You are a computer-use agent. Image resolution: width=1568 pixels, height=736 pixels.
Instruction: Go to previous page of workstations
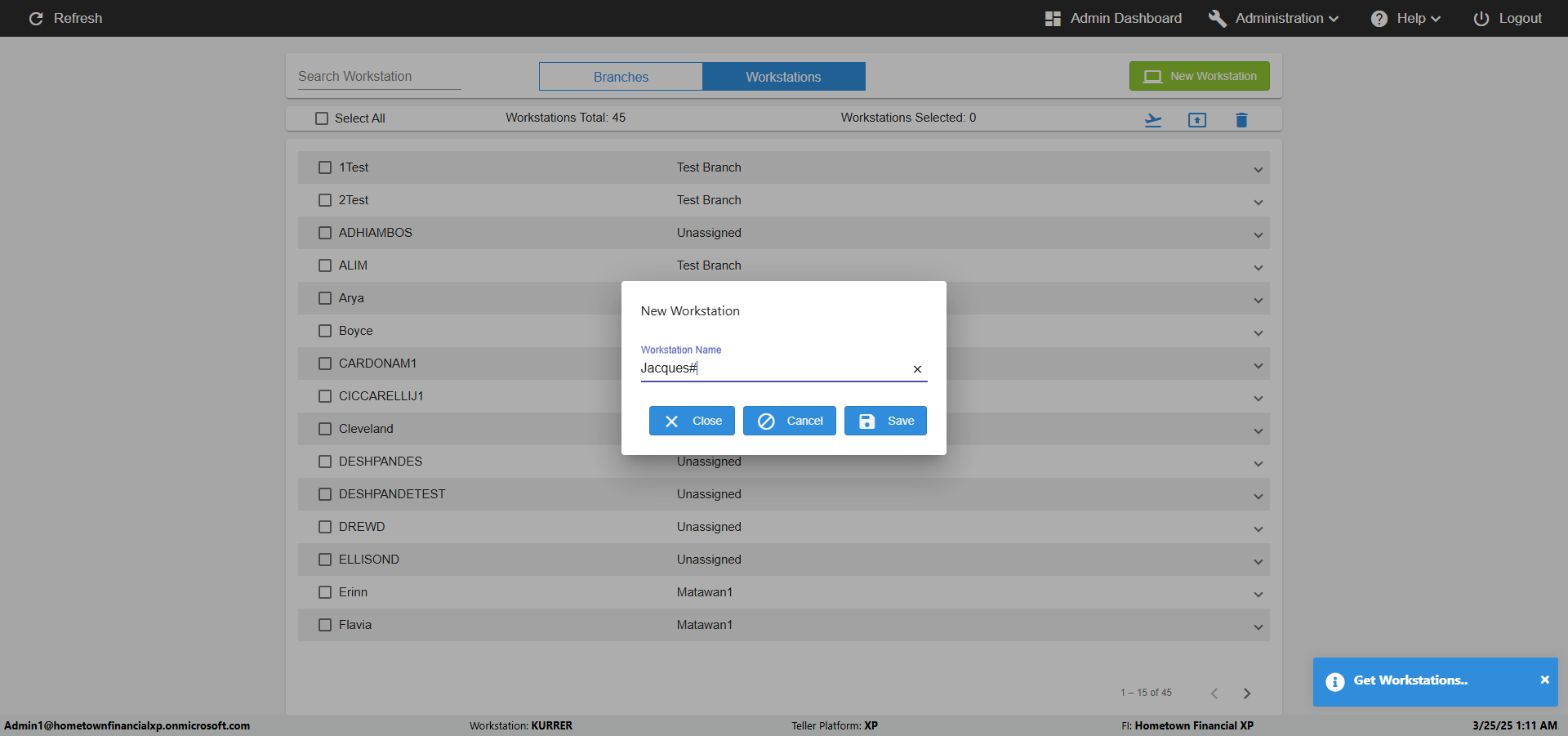[1214, 694]
